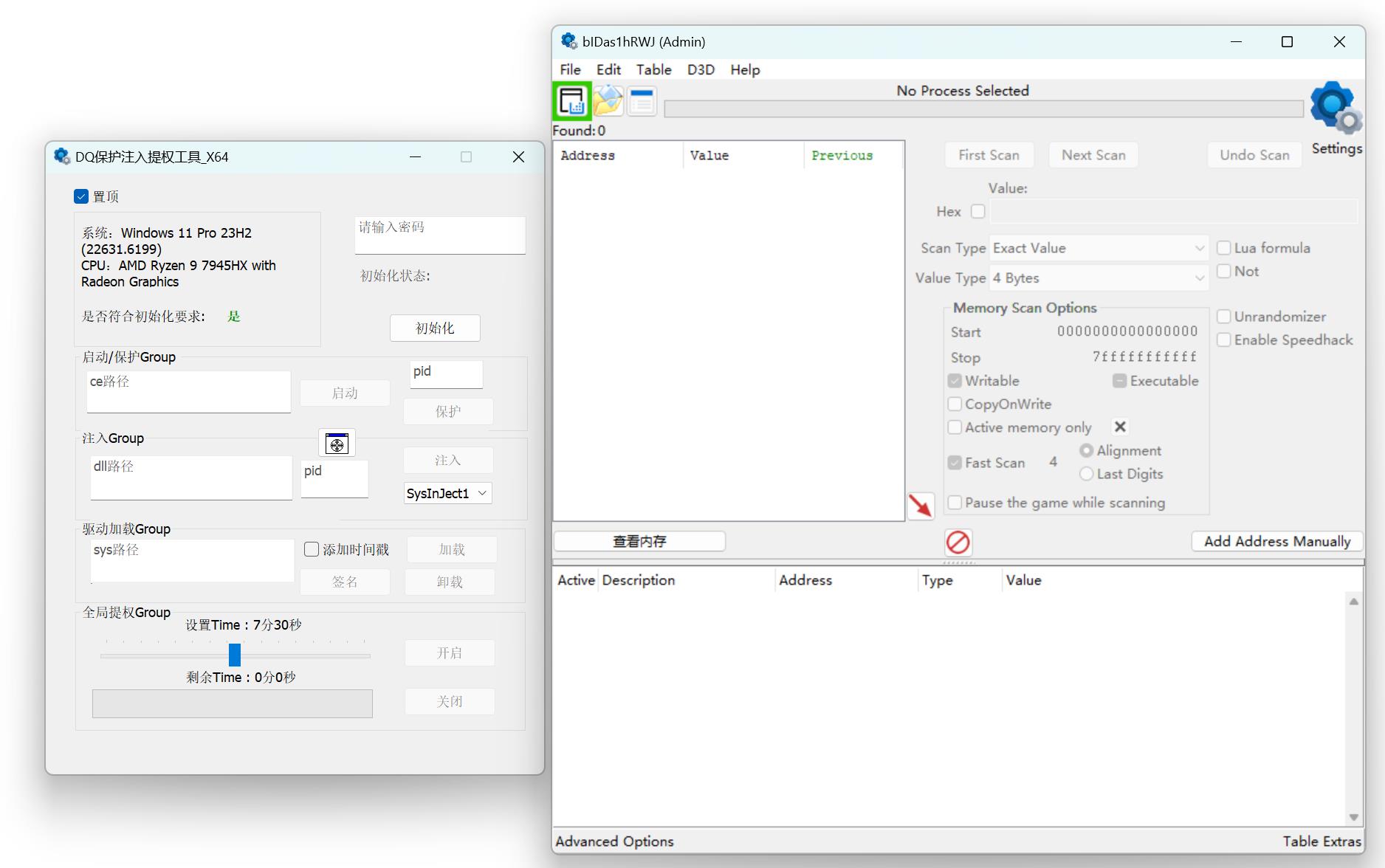Click the First Scan button

coord(989,155)
